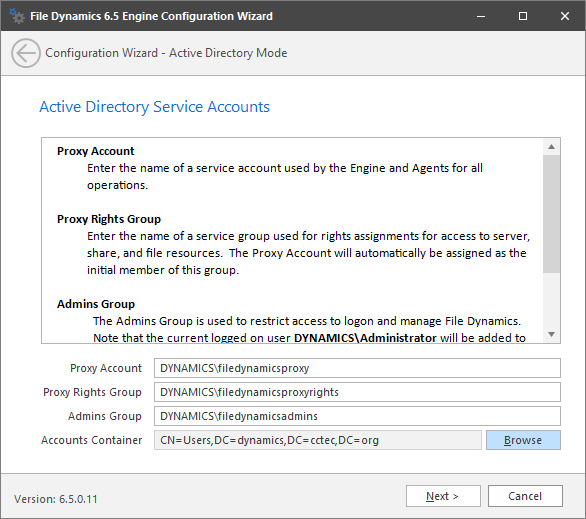Screen dimensions: 586x519
Task: Click the 'Proxy Account' bold heading in description
Action: pyautogui.click(x=95, y=151)
